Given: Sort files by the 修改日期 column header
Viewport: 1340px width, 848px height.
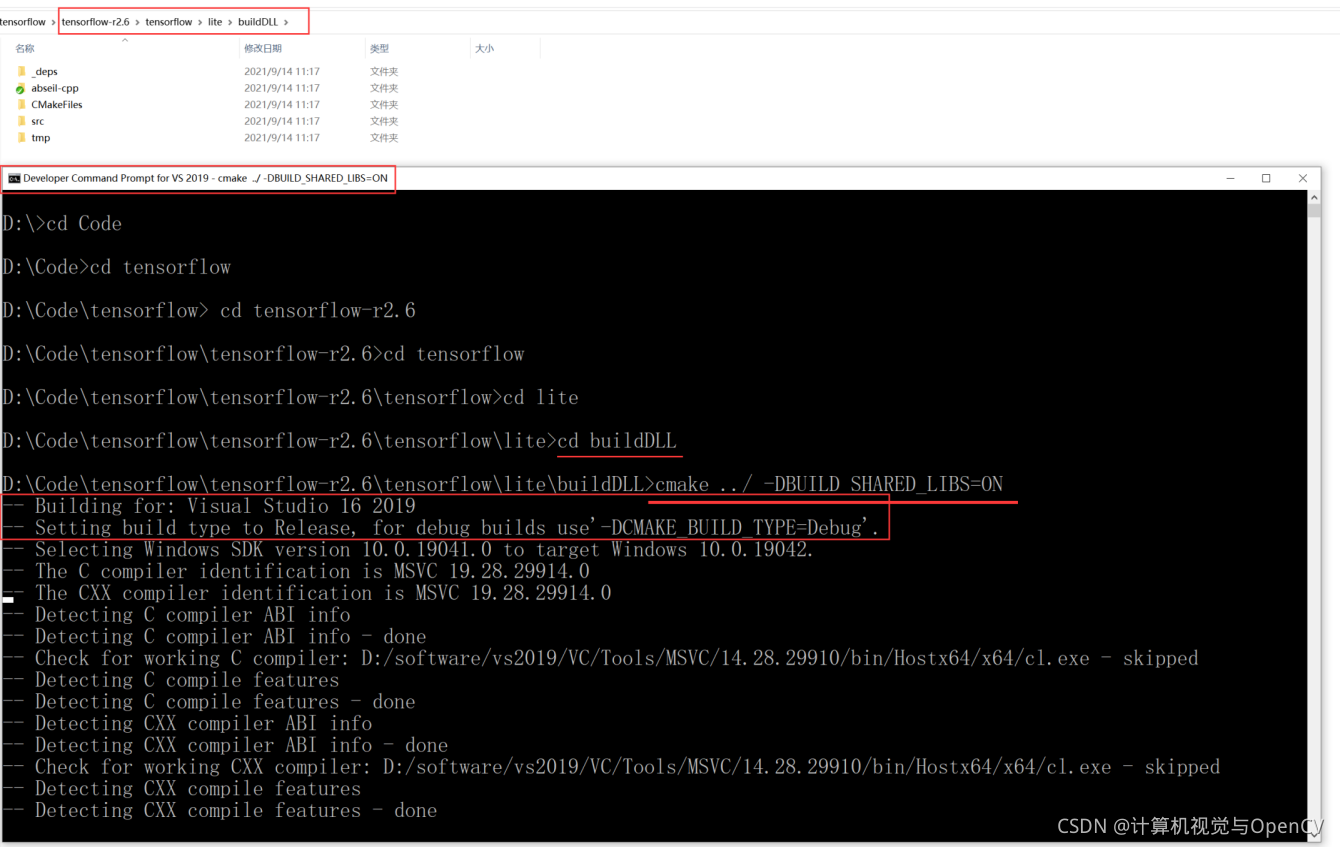Looking at the screenshot, I should [x=263, y=48].
